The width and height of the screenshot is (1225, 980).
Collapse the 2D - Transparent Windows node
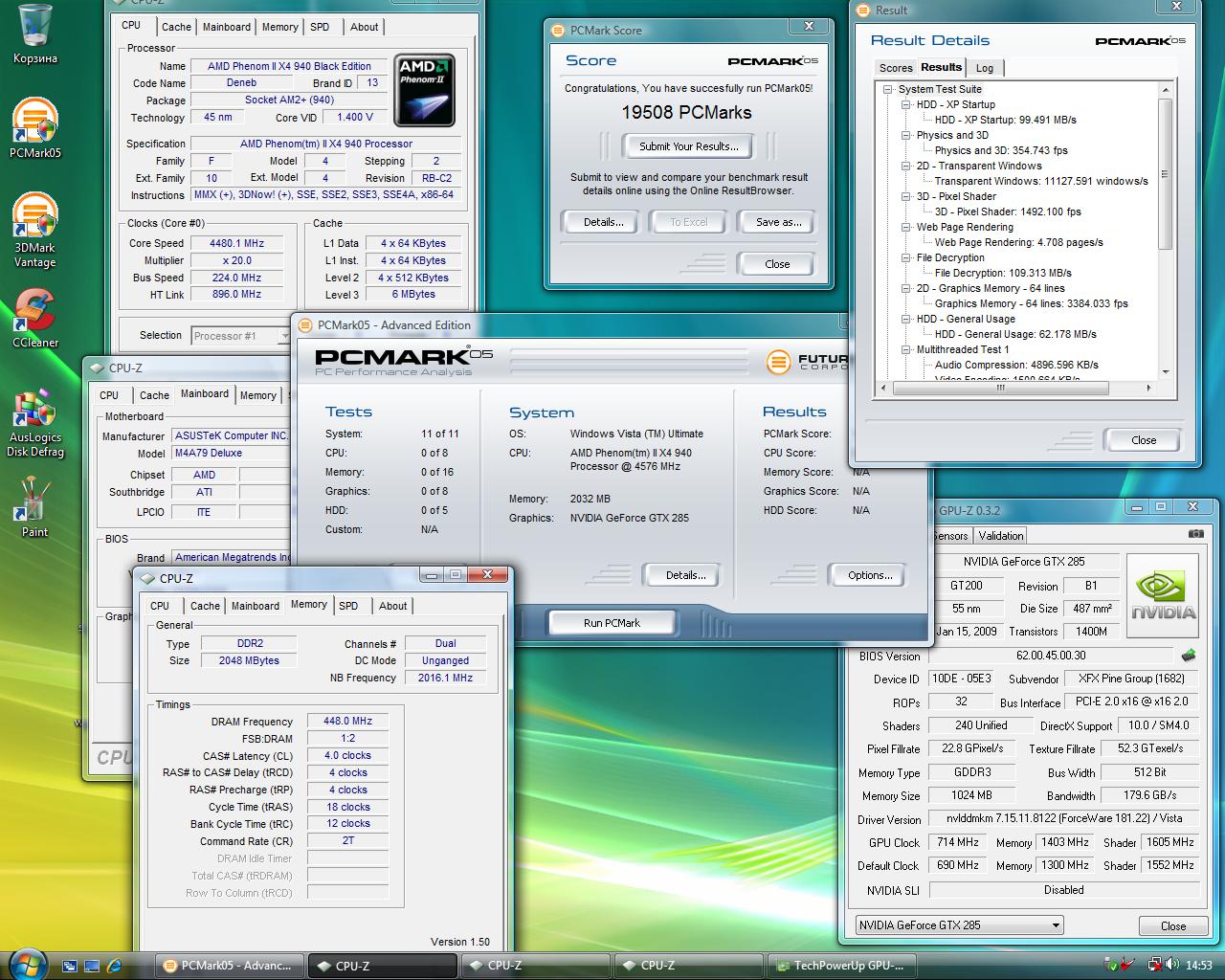(906, 166)
